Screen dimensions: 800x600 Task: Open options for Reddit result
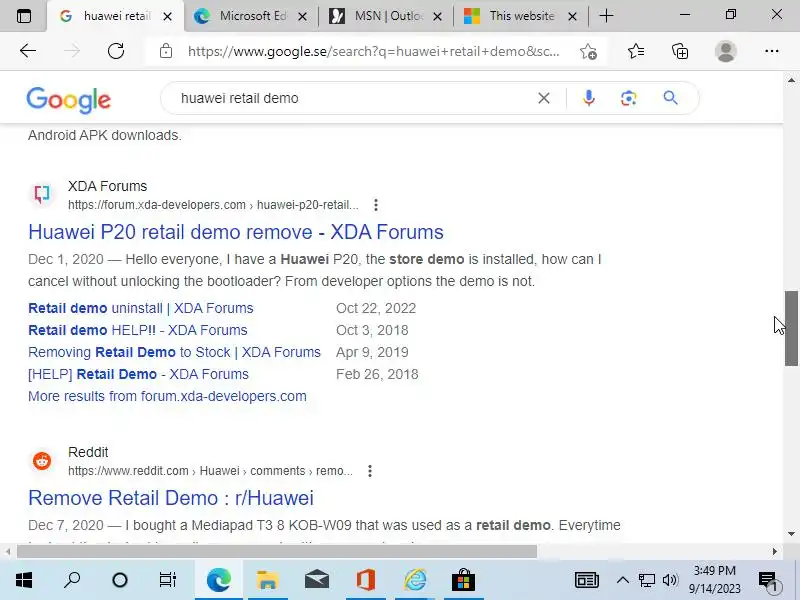coord(370,471)
